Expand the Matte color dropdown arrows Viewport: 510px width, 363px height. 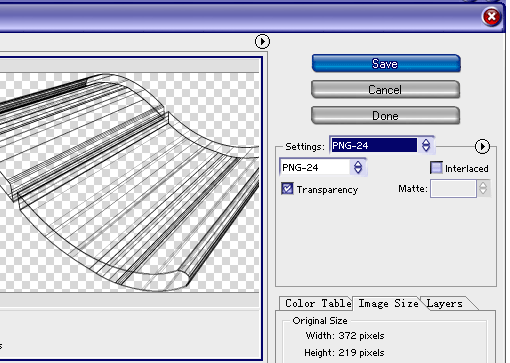(x=483, y=189)
